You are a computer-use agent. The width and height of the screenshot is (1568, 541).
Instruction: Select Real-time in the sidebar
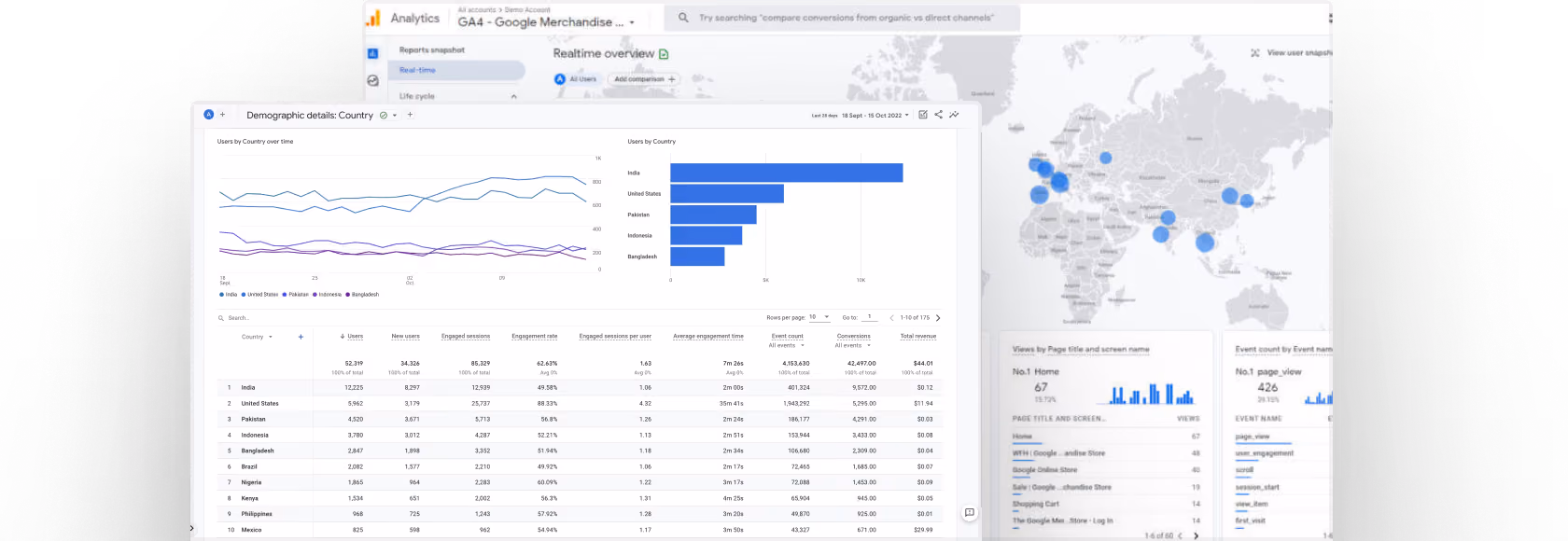[x=457, y=70]
